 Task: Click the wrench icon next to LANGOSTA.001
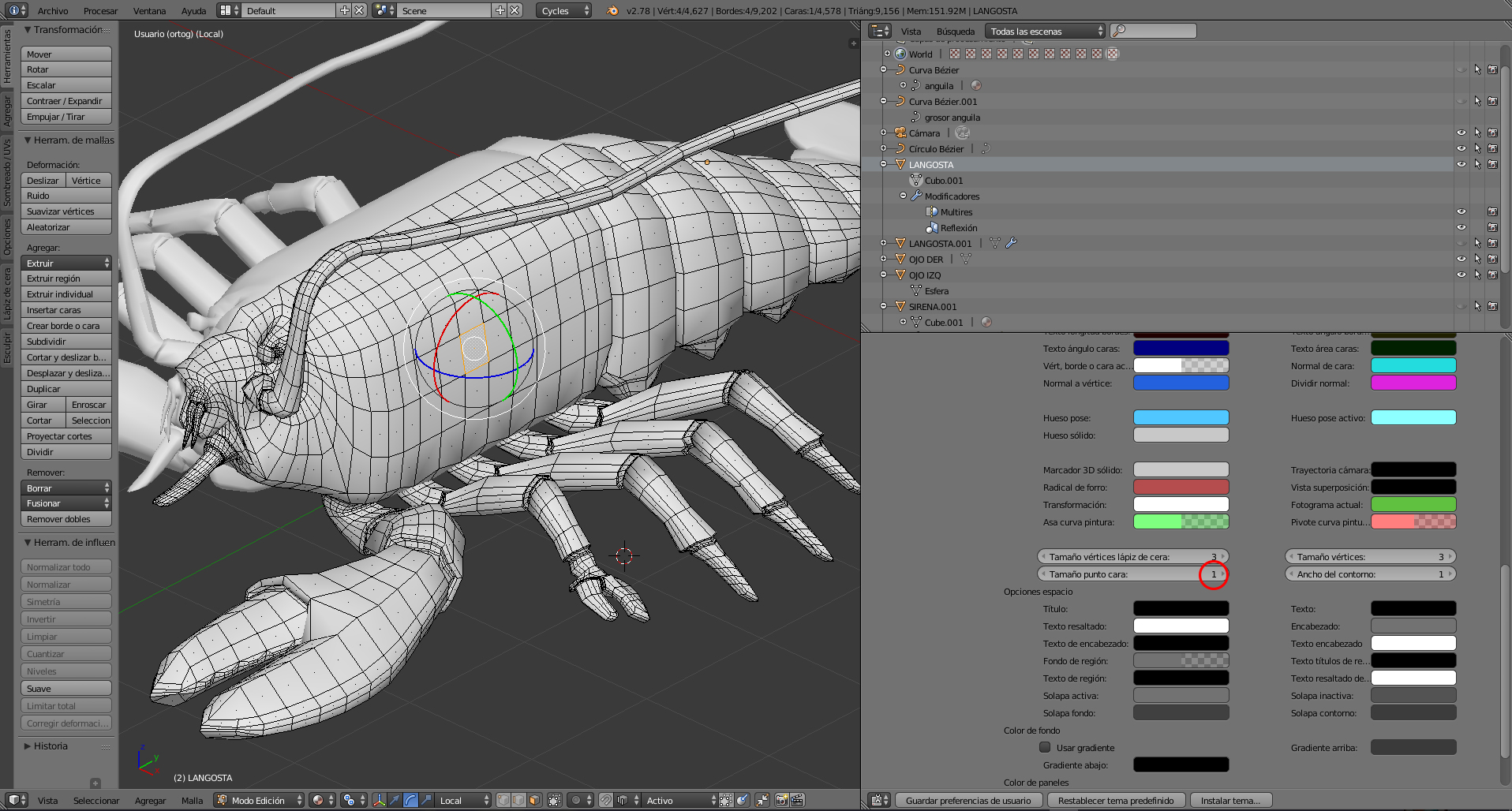coord(1011,244)
